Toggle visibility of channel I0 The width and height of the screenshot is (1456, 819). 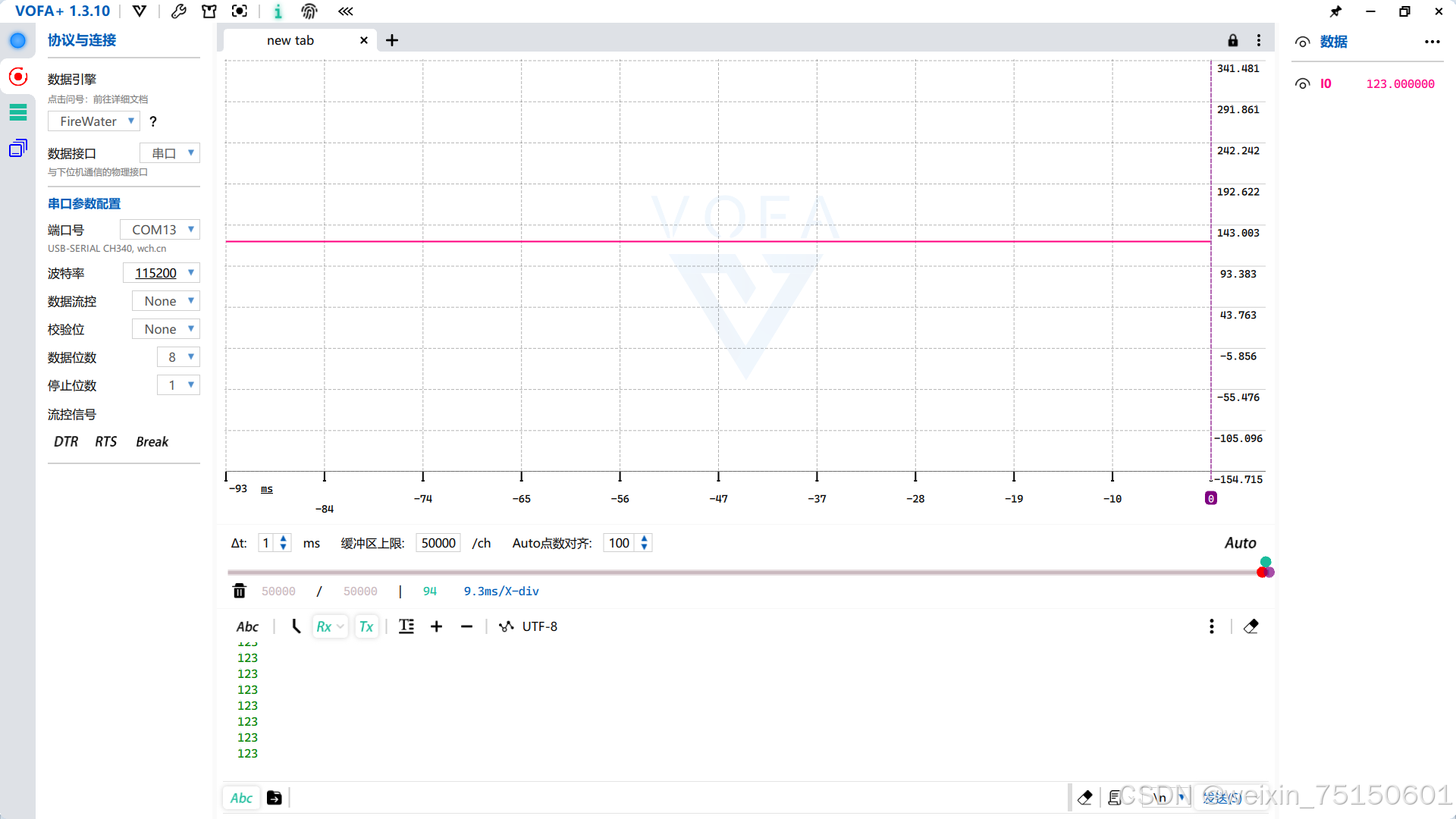point(1302,84)
